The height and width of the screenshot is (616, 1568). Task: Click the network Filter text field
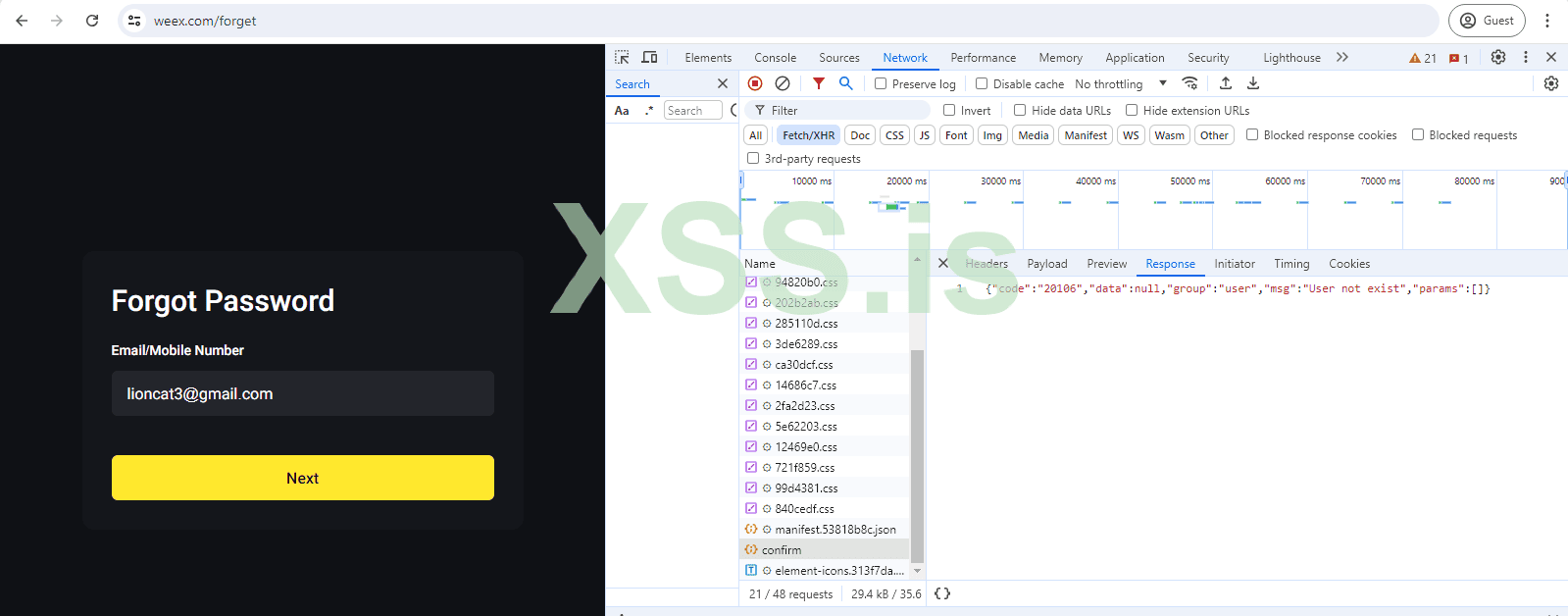click(x=836, y=111)
